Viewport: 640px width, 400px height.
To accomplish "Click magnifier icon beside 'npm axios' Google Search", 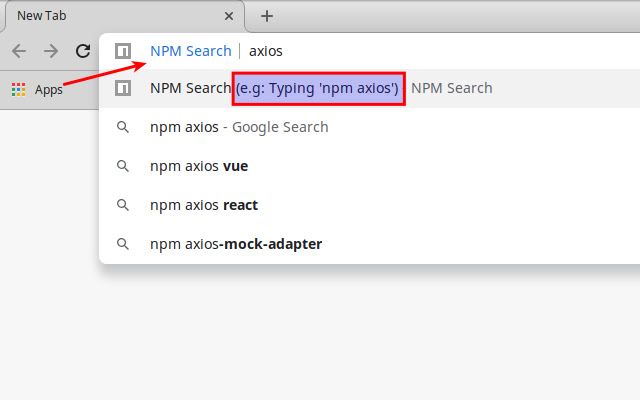I will [x=123, y=127].
